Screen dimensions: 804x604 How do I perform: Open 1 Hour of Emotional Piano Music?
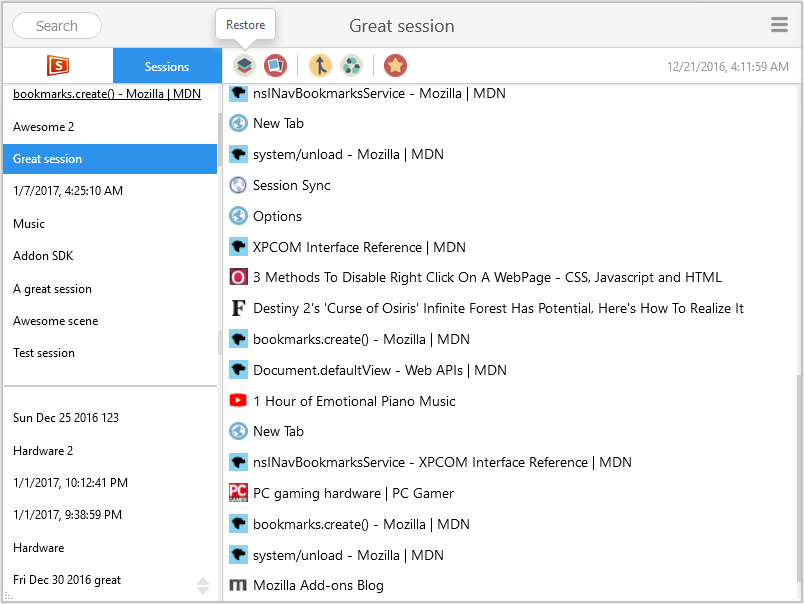point(354,401)
